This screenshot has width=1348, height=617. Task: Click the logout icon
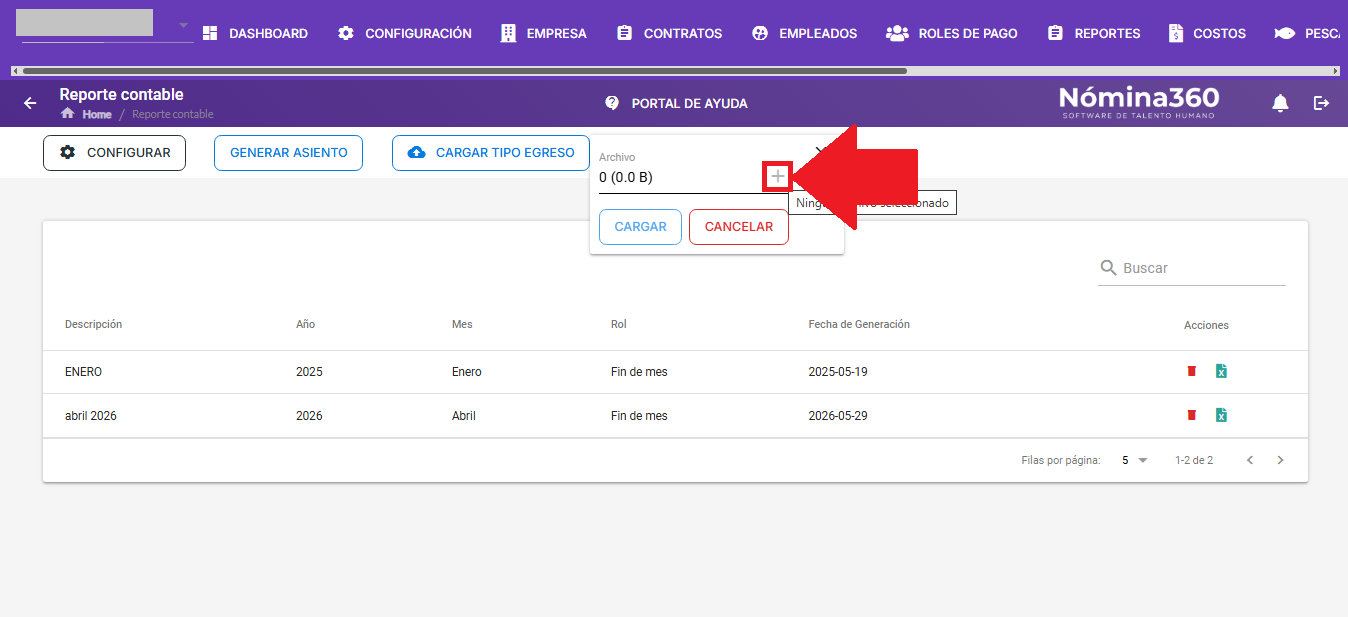click(x=1322, y=103)
